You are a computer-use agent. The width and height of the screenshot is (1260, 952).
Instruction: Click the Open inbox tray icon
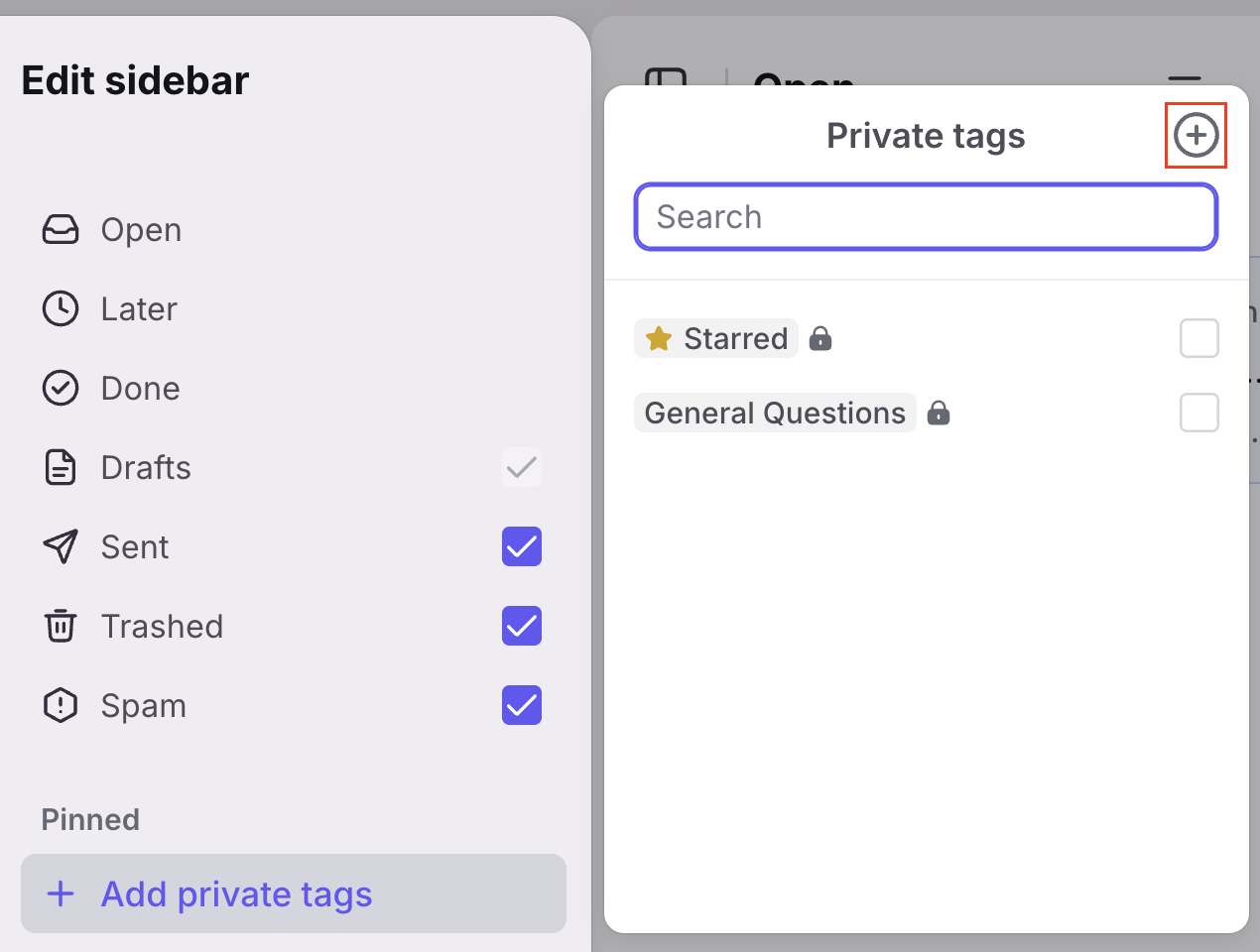click(x=61, y=229)
